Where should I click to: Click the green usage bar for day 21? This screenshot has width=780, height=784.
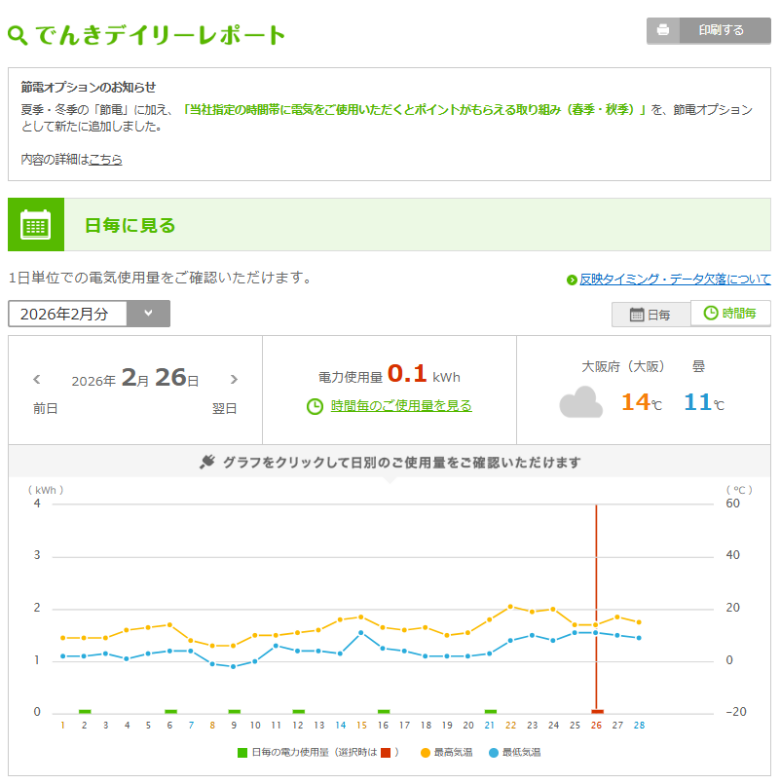click(491, 712)
